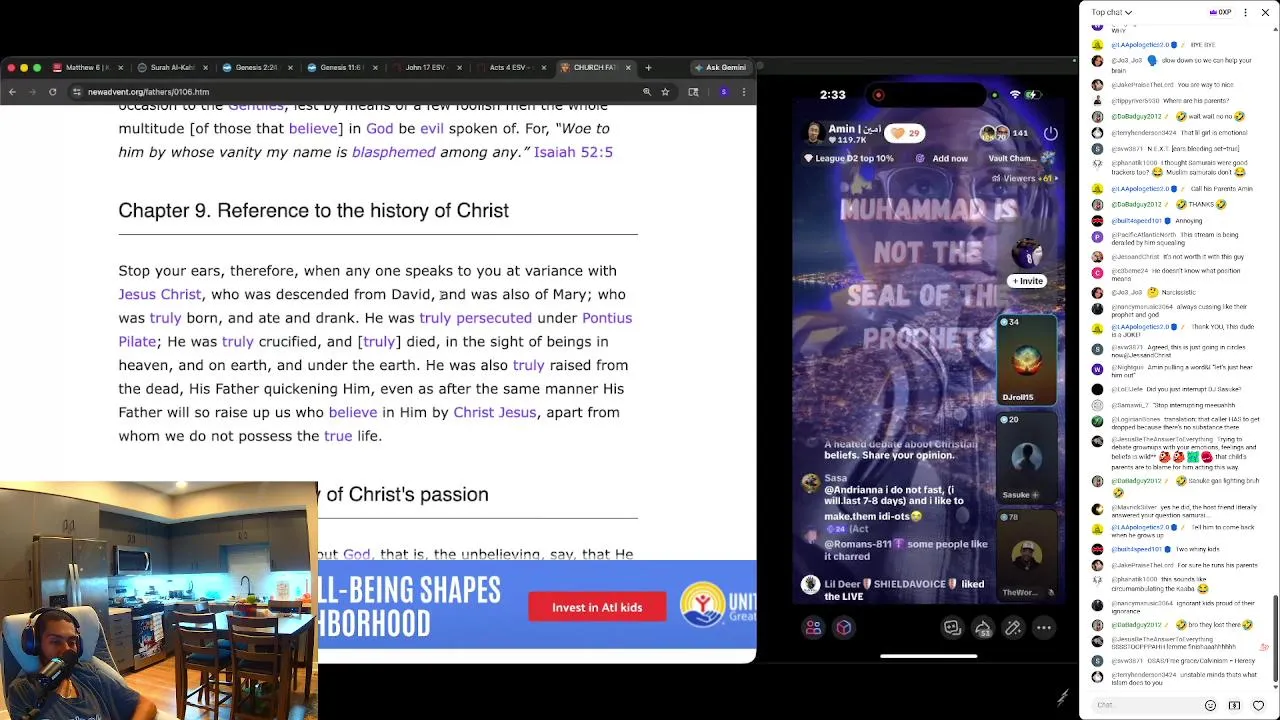Image resolution: width=1280 pixels, height=720 pixels.
Task: Open the browser three-dot menu
Action: 743,92
